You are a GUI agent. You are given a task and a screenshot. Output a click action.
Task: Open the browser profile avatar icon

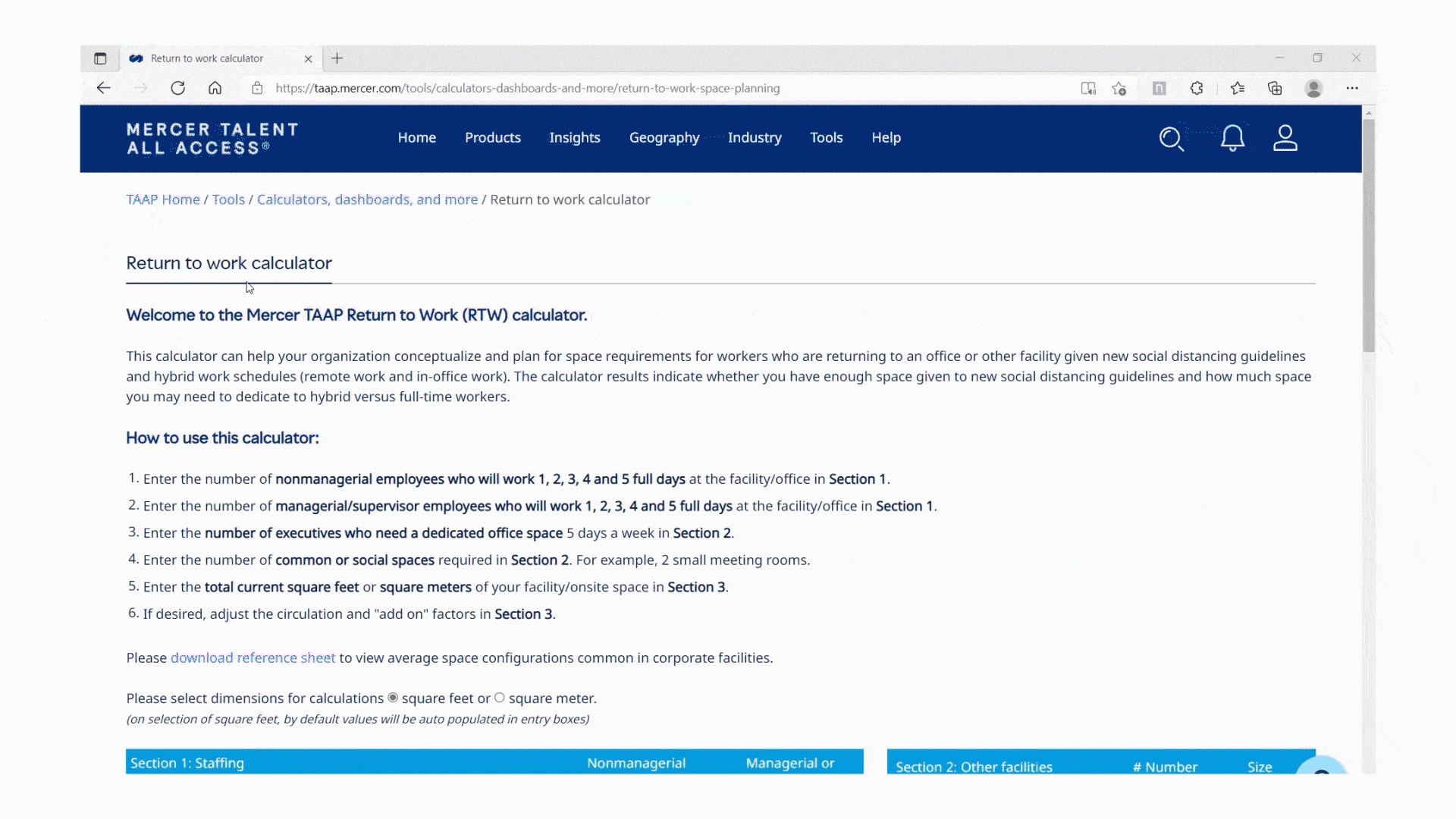point(1313,88)
